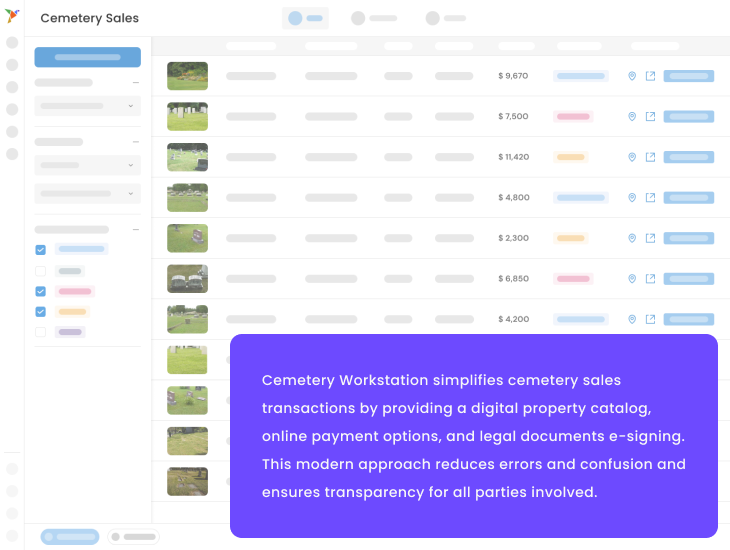Click the blue pill button at bottom left
The width and height of the screenshot is (730, 550).
click(70, 536)
